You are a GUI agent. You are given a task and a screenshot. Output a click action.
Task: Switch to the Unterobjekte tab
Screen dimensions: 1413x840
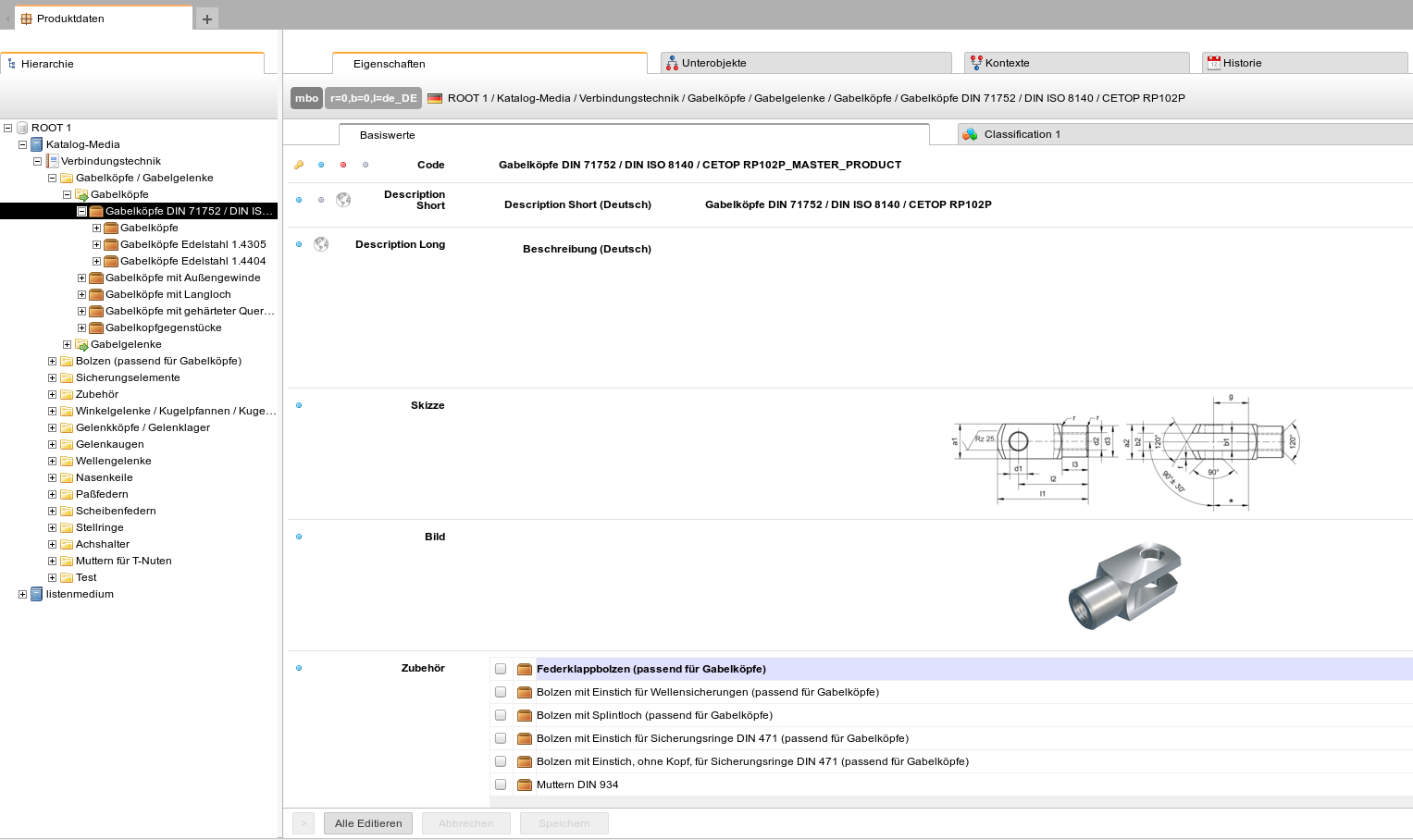tap(713, 63)
